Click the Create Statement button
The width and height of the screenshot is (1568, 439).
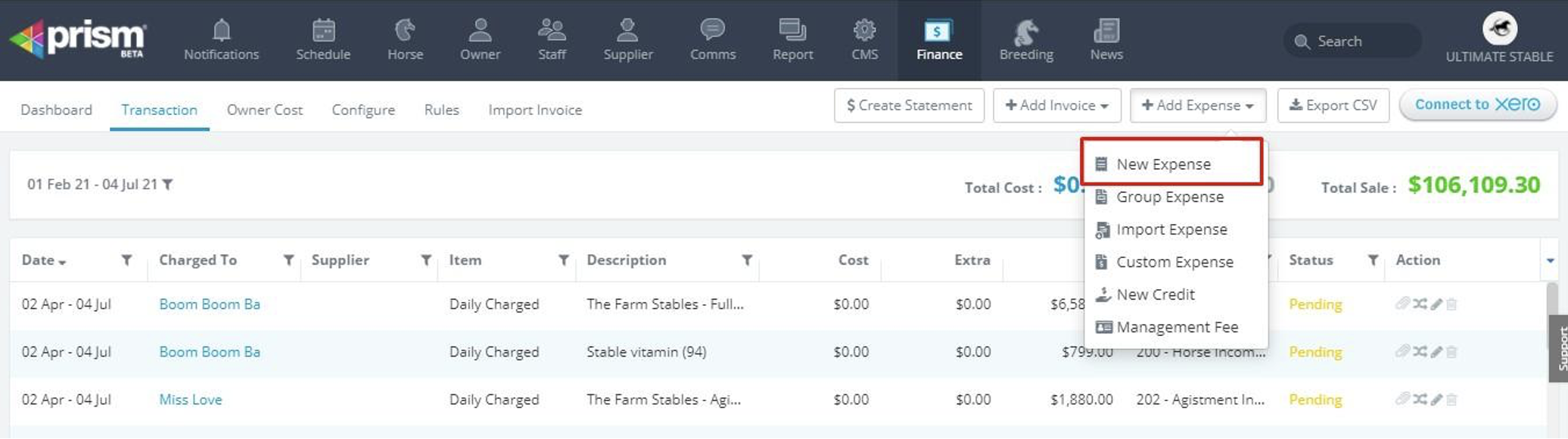tap(909, 105)
